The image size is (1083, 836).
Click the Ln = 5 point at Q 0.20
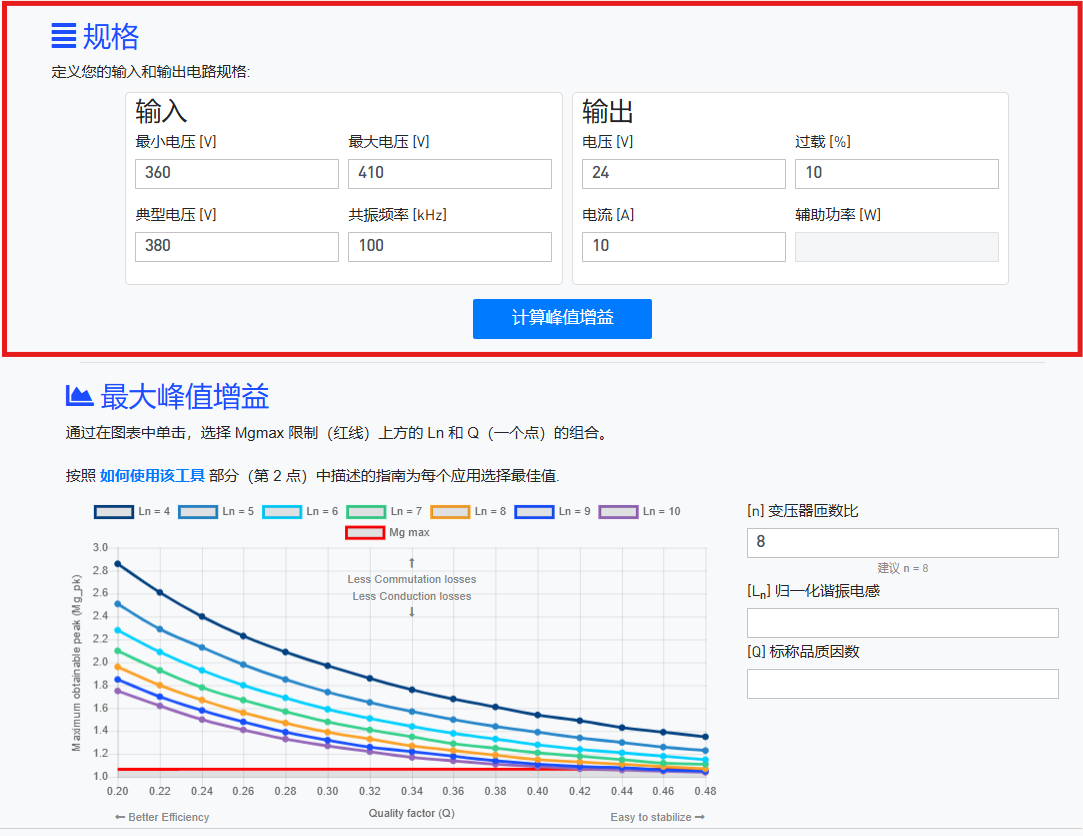[117, 604]
